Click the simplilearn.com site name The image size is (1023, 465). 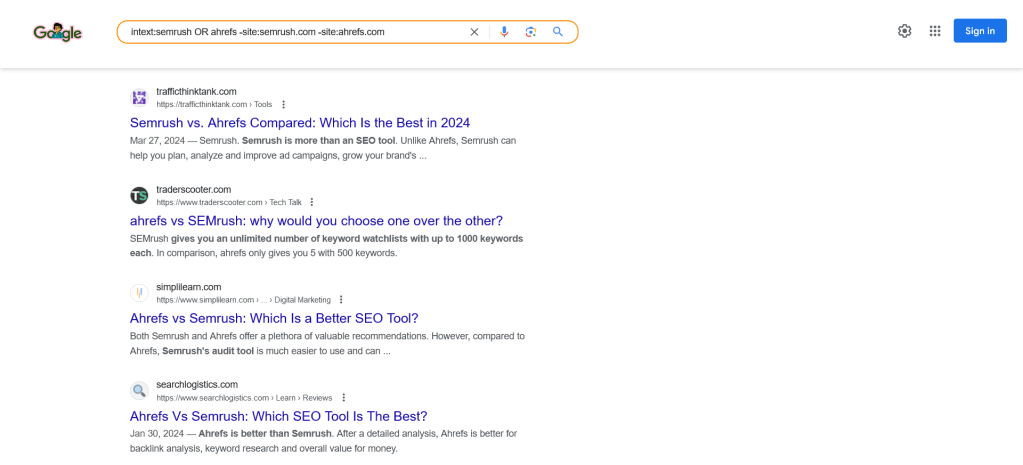point(189,287)
